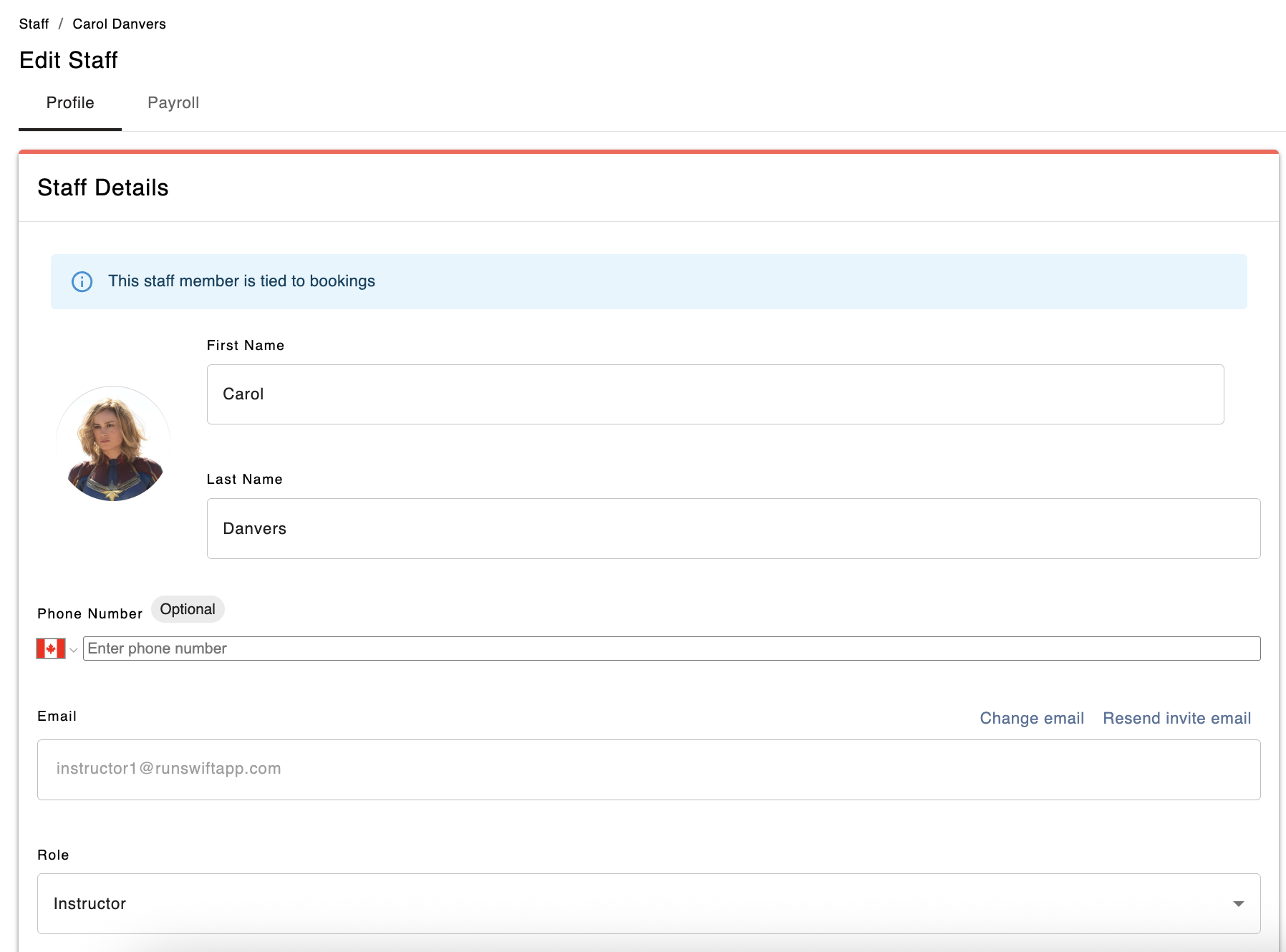Image resolution: width=1286 pixels, height=952 pixels.
Task: Click the Change email link
Action: coord(1032,718)
